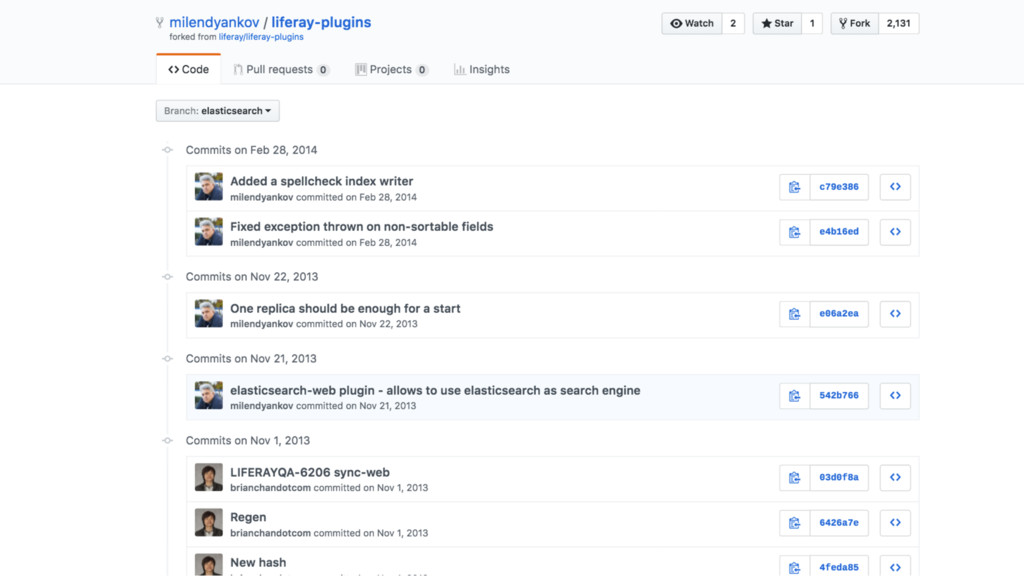Screen dimensions: 1024x576
Task: Star the liferay-plugins repository
Action: [777, 24]
